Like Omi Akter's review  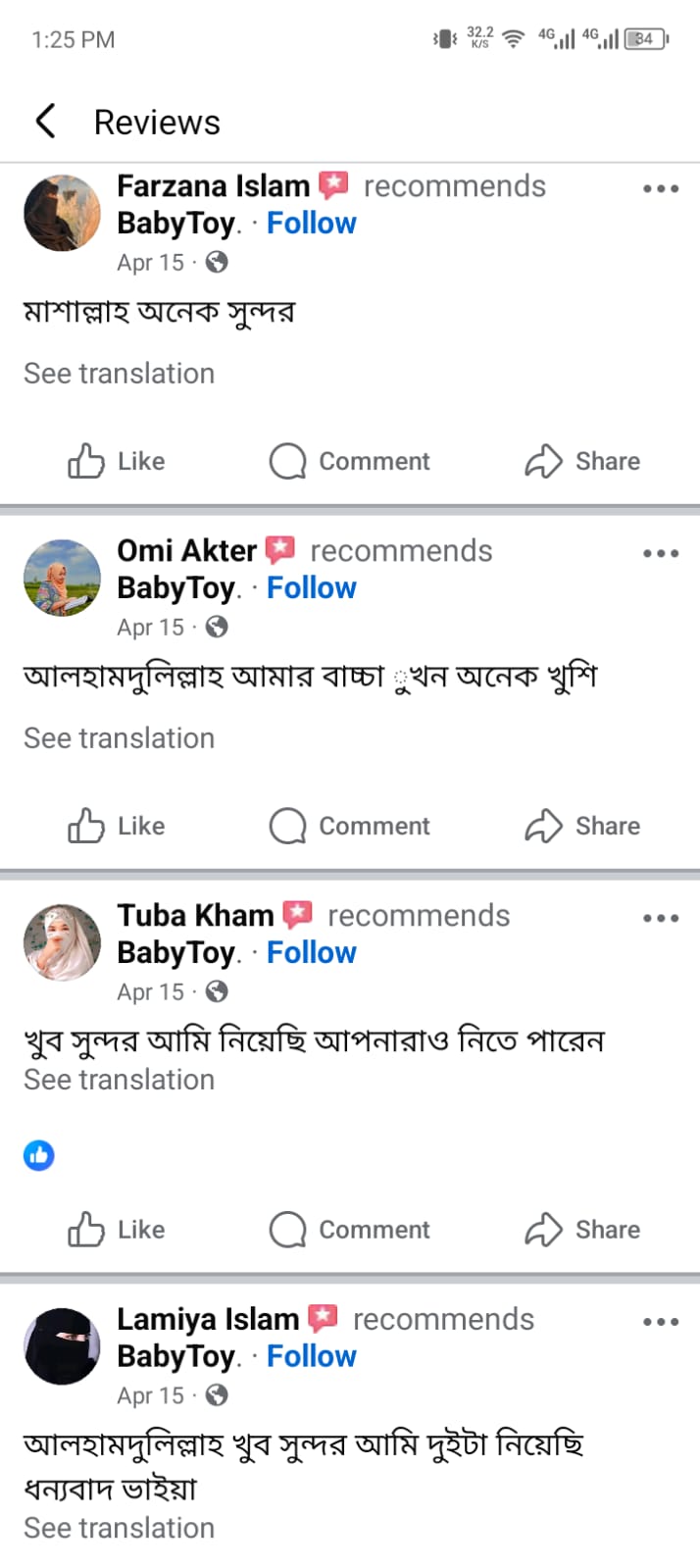coord(116,826)
